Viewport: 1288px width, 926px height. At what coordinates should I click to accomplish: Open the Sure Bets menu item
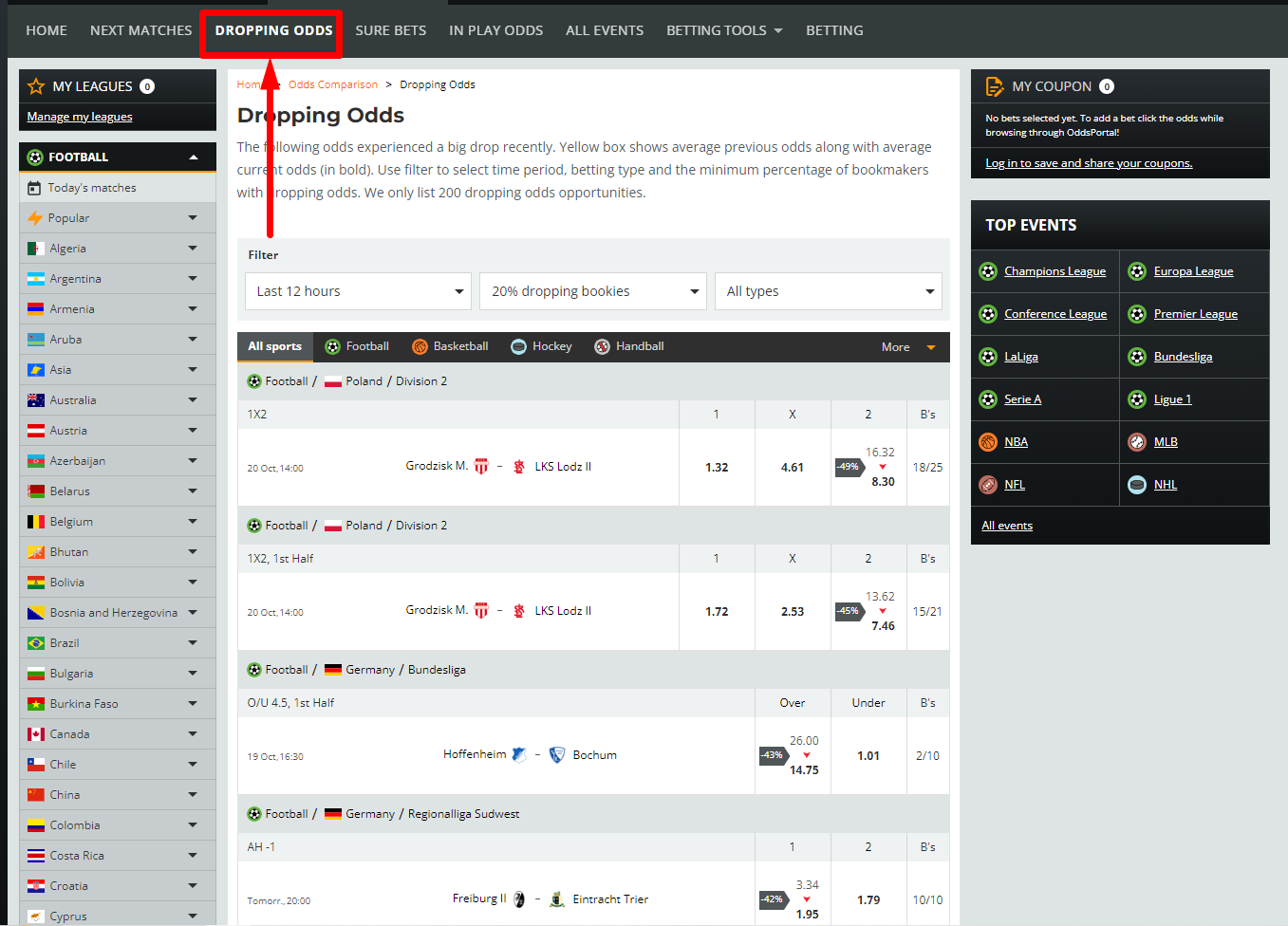pyautogui.click(x=390, y=30)
